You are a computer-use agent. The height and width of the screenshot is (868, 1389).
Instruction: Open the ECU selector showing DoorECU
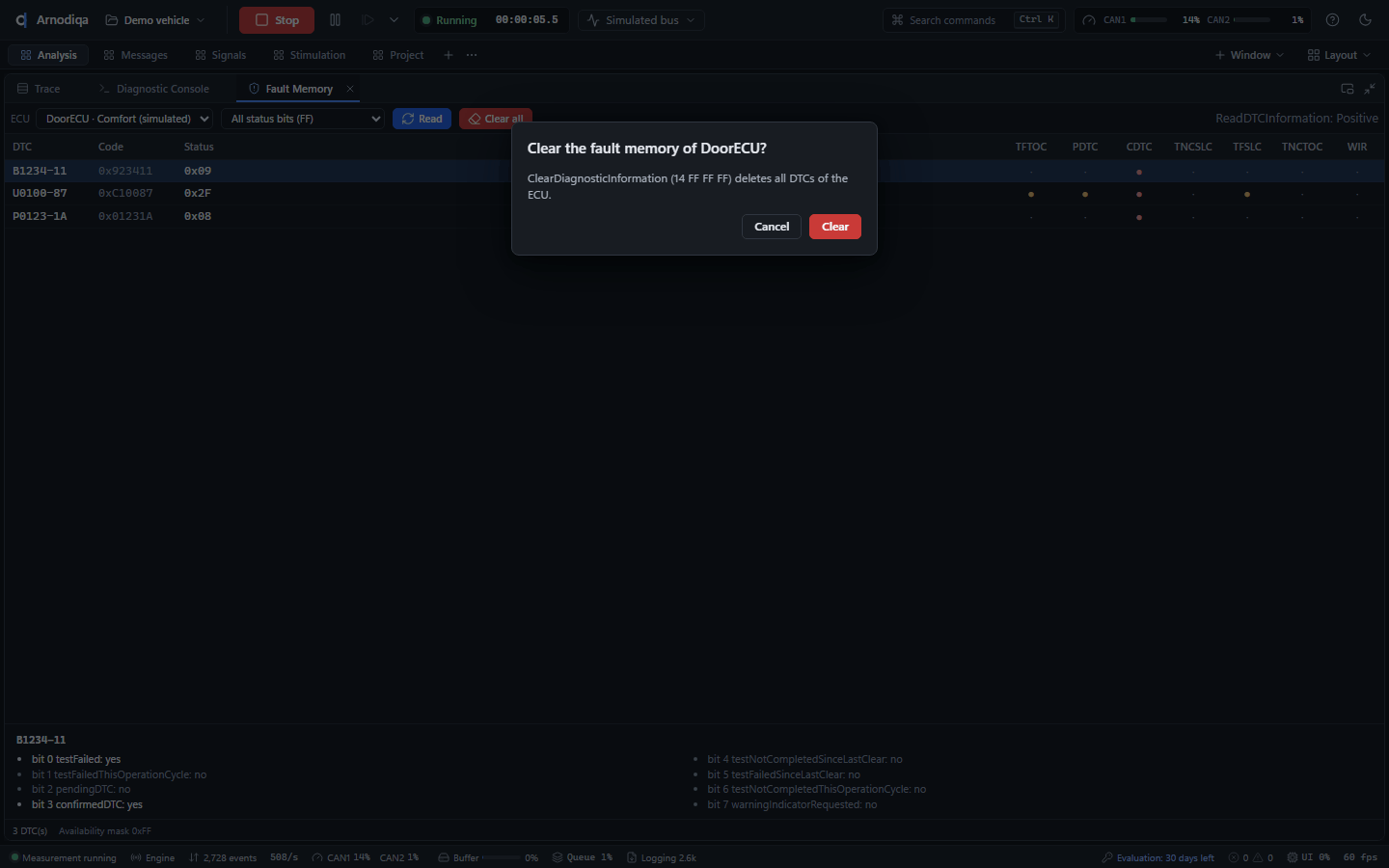[x=125, y=119]
